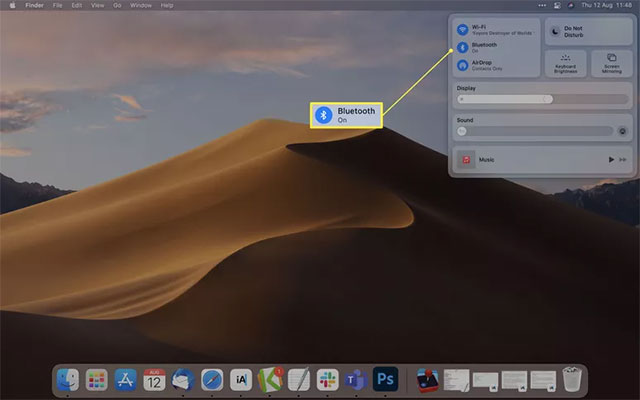Launch Photoshop from the Dock

(x=384, y=379)
